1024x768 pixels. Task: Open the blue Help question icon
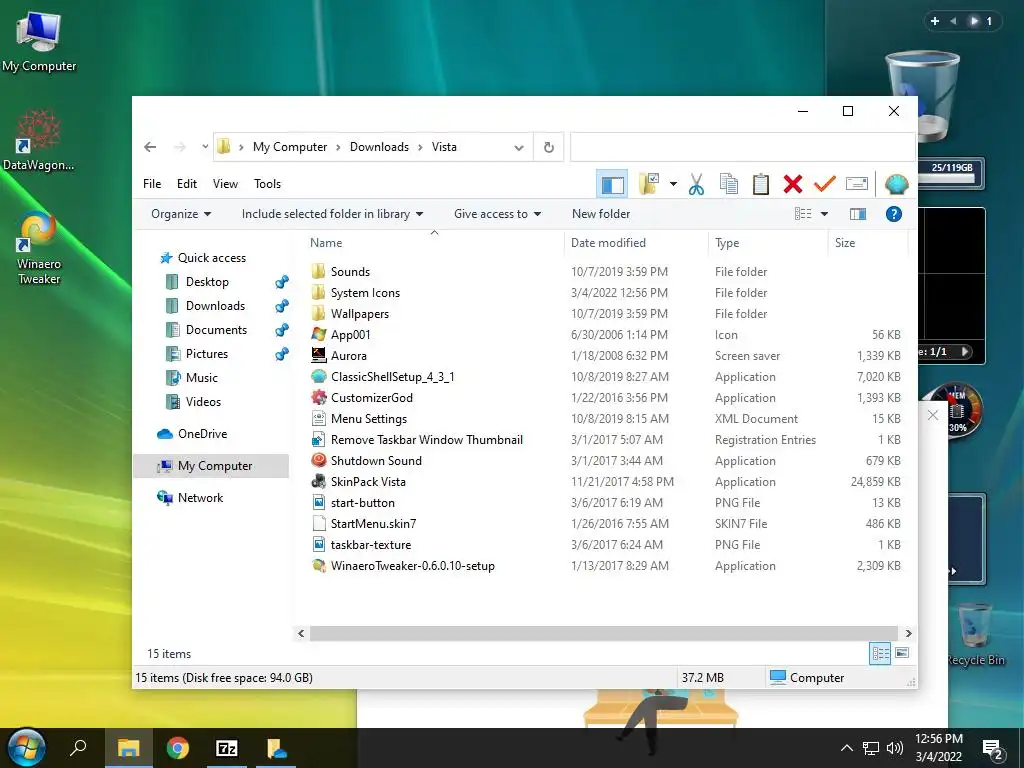(x=893, y=214)
